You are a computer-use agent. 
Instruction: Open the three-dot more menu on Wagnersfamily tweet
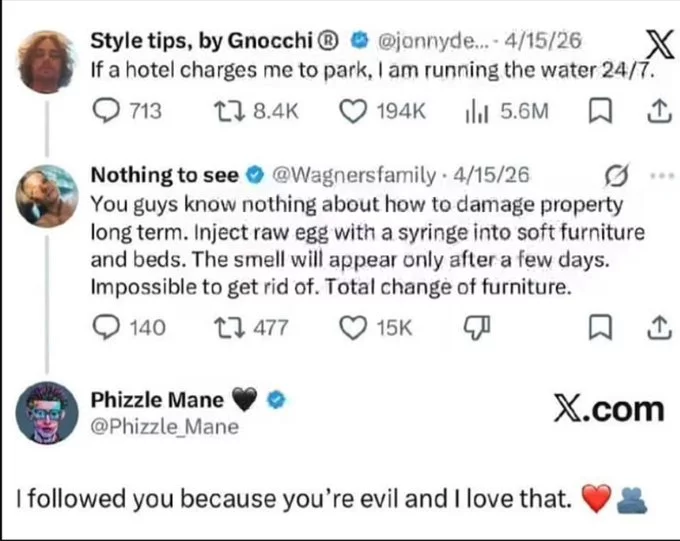pyautogui.click(x=662, y=176)
